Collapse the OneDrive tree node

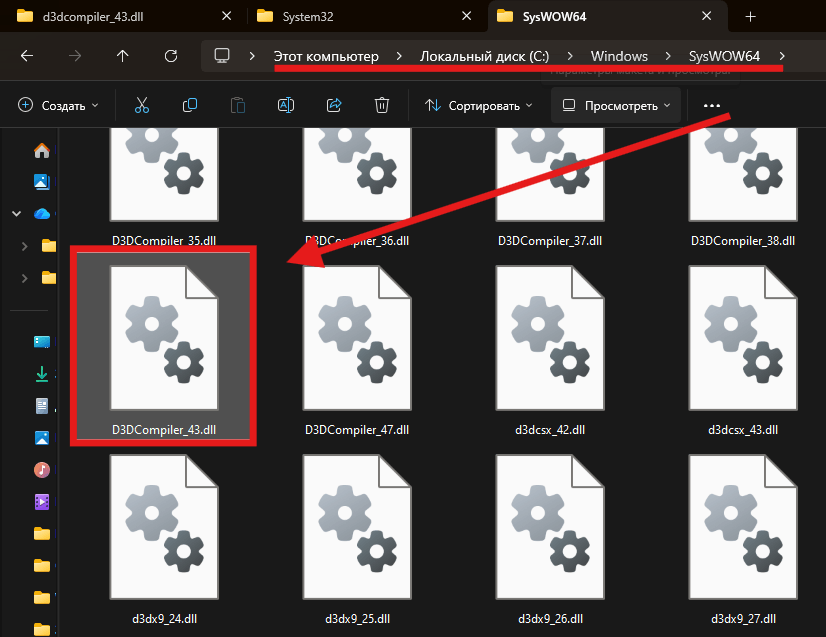tap(17, 213)
